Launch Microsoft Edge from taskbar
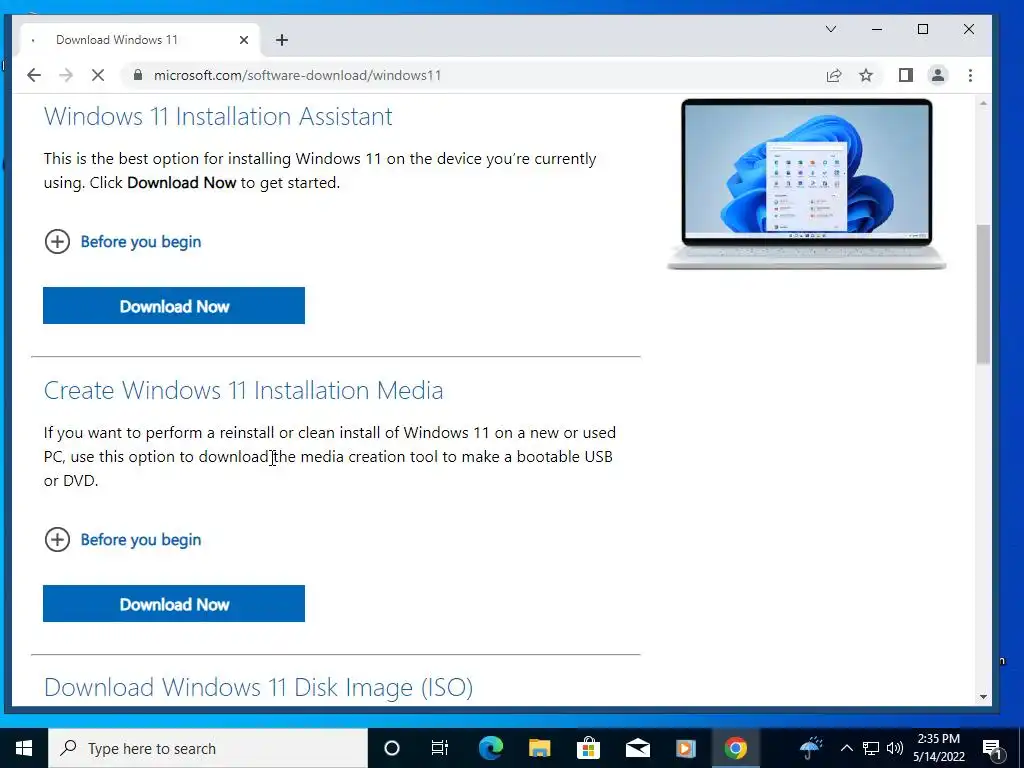Image resolution: width=1024 pixels, height=768 pixels. point(490,748)
